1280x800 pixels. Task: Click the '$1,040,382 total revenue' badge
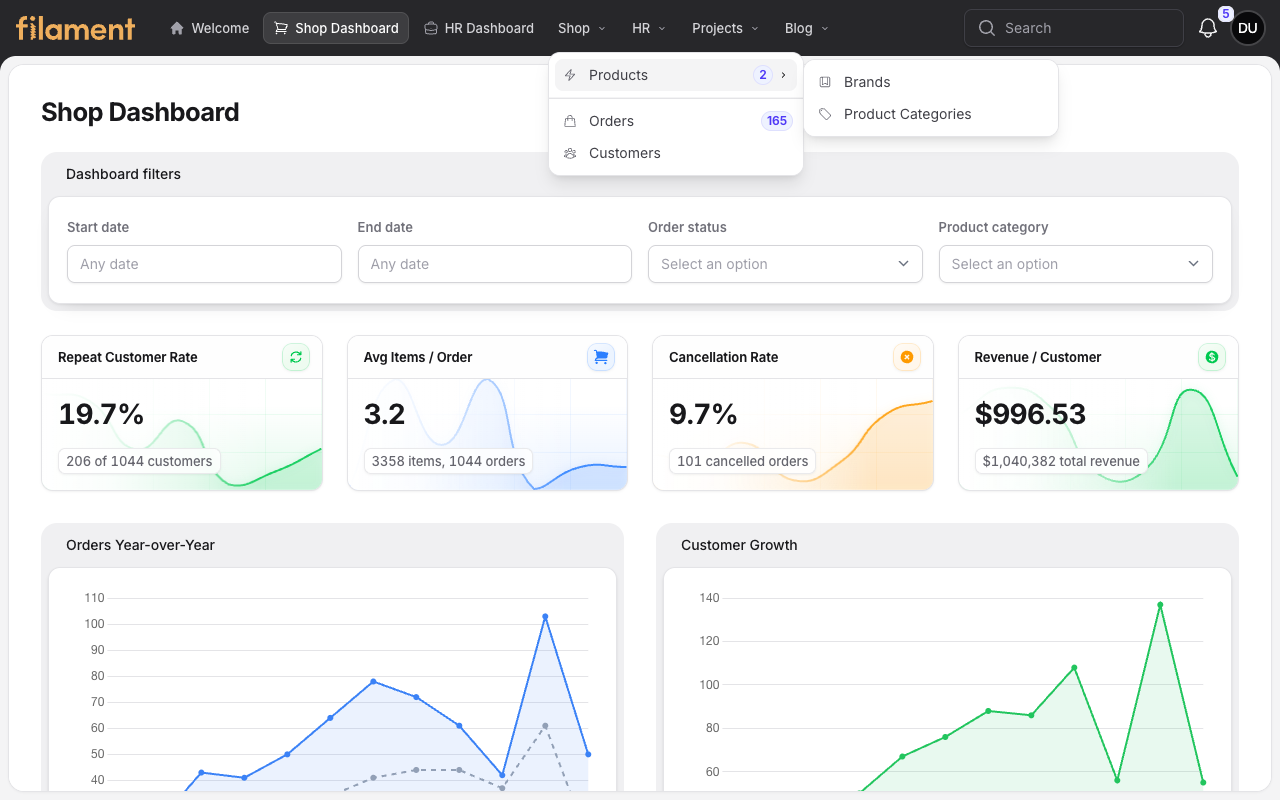point(1061,461)
